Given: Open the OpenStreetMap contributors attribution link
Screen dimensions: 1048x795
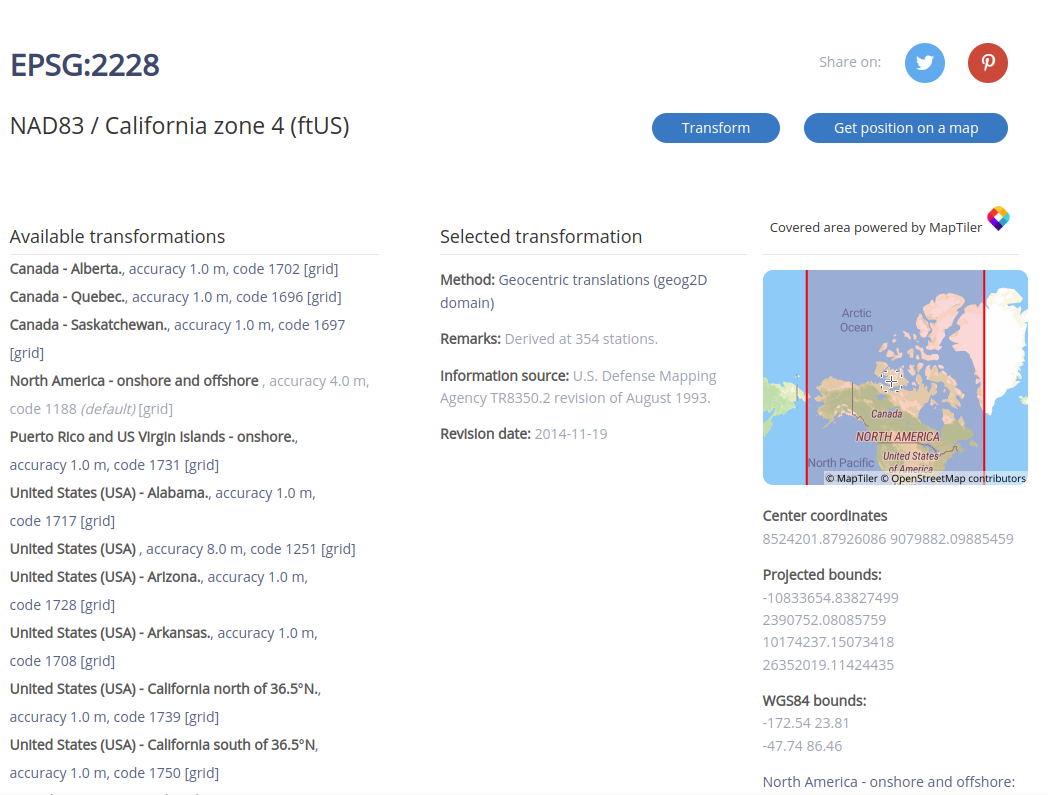Looking at the screenshot, I should tap(958, 479).
